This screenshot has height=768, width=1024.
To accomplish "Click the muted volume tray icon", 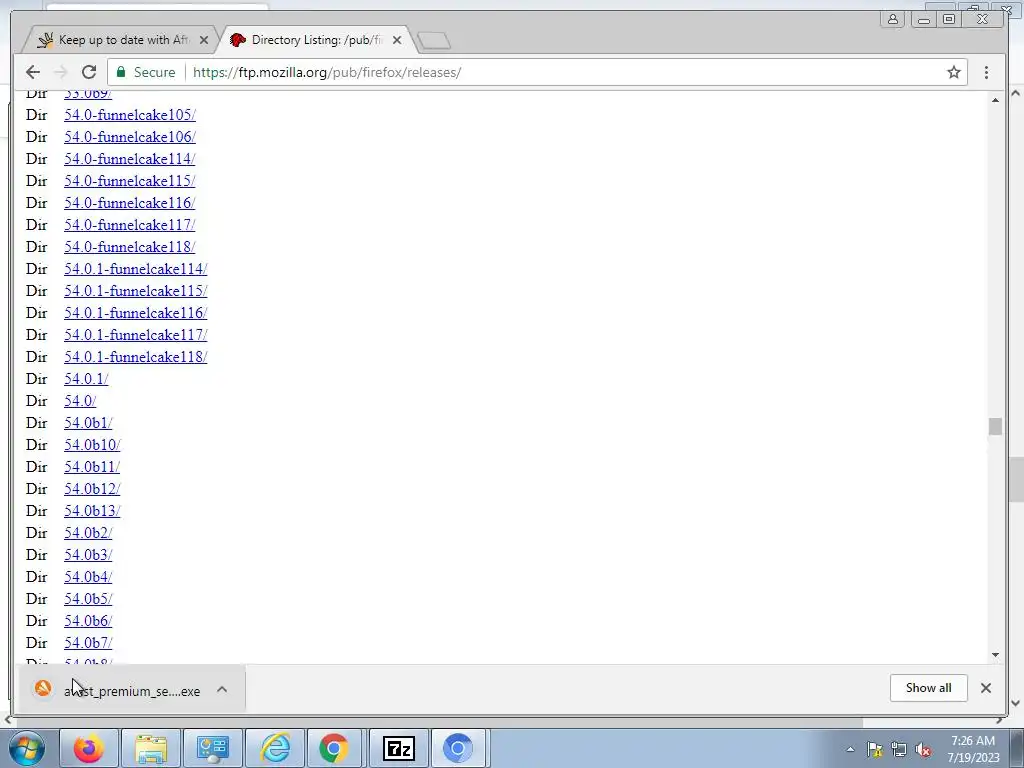I will pyautogui.click(x=923, y=749).
